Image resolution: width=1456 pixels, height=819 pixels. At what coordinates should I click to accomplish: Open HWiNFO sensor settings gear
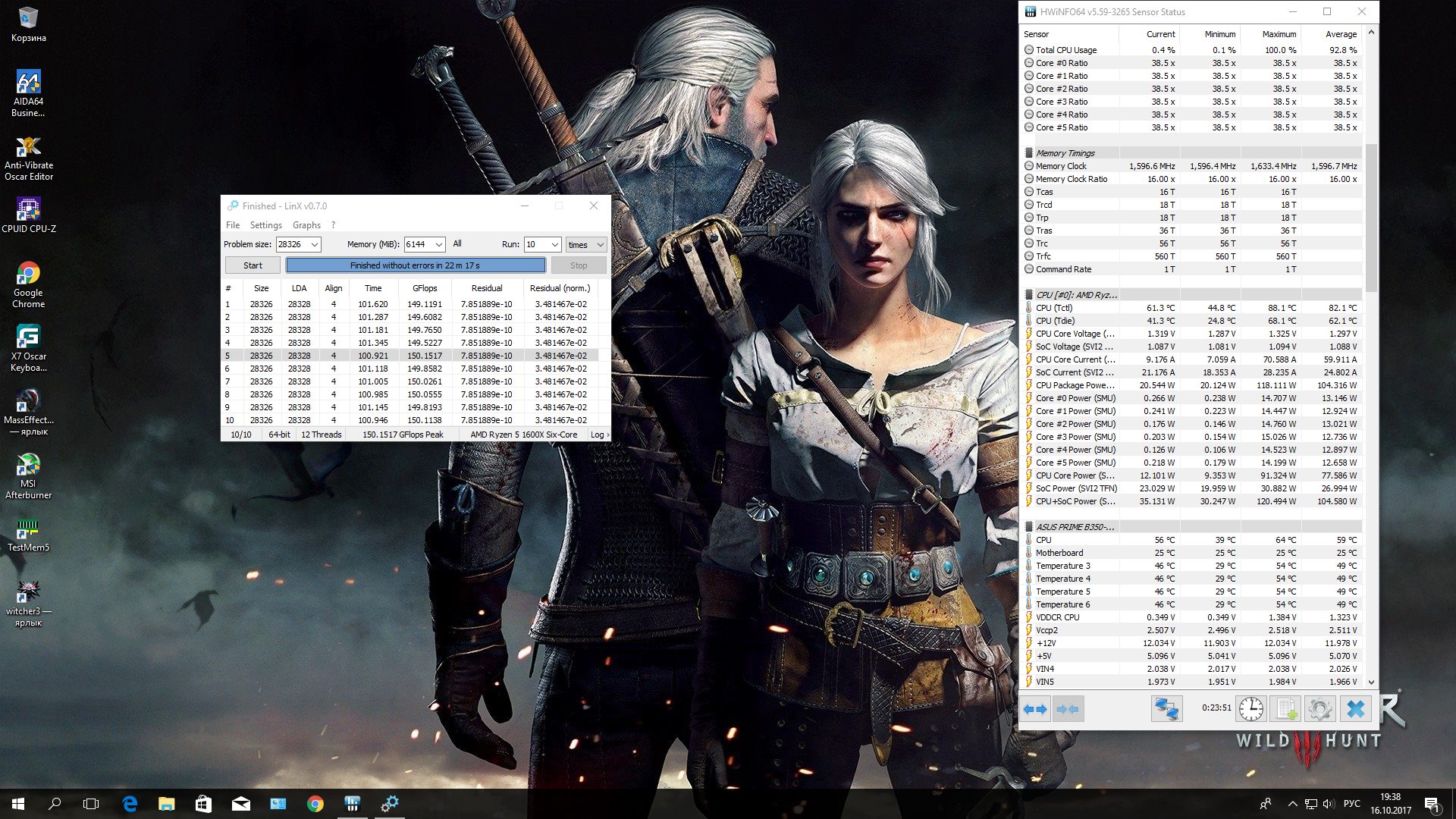point(1319,709)
